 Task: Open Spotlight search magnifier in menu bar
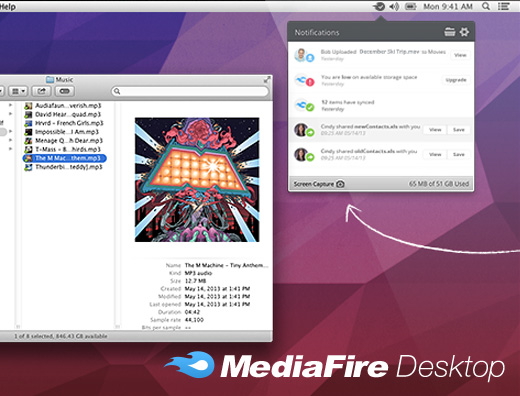[486, 6]
